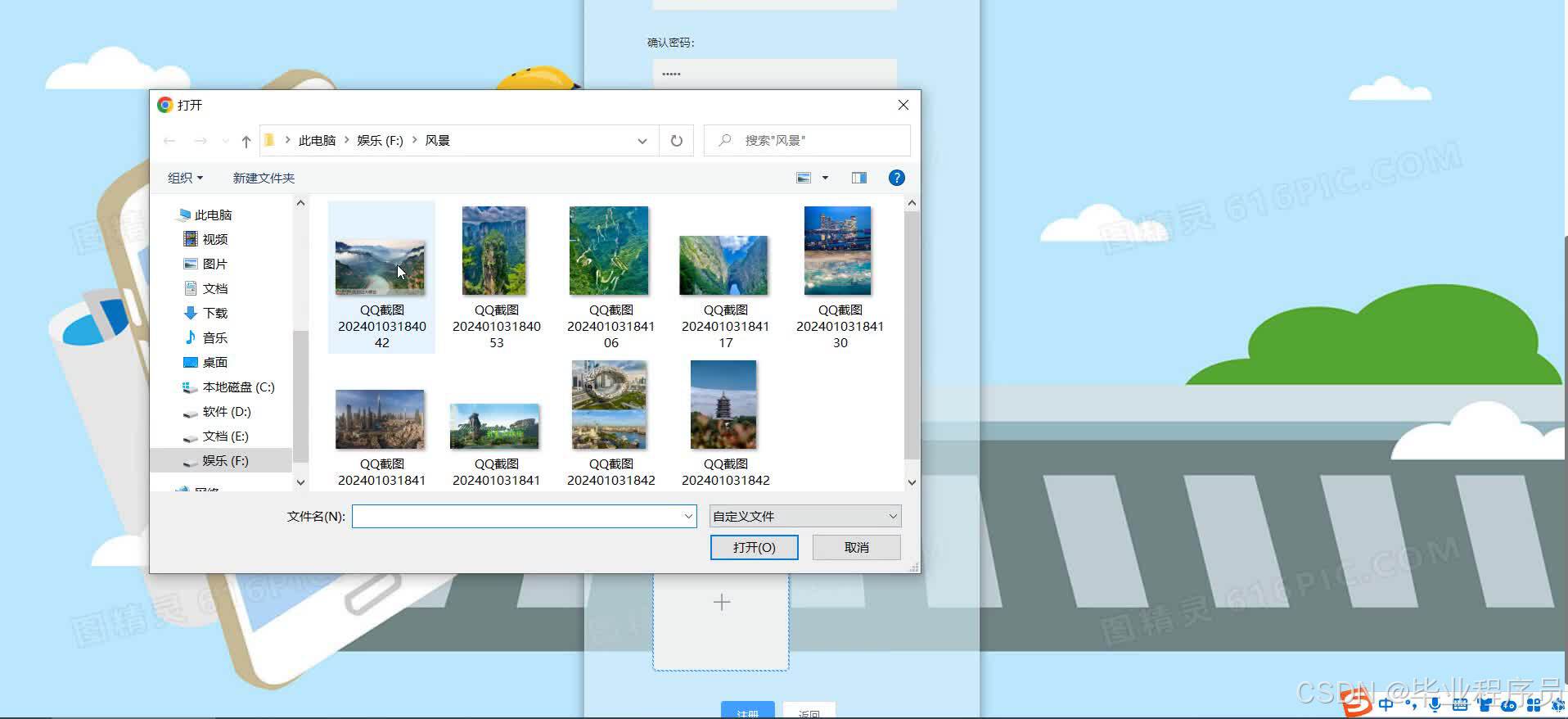Refresh the 风景 folder view
The width and height of the screenshot is (1568, 719).
[677, 141]
